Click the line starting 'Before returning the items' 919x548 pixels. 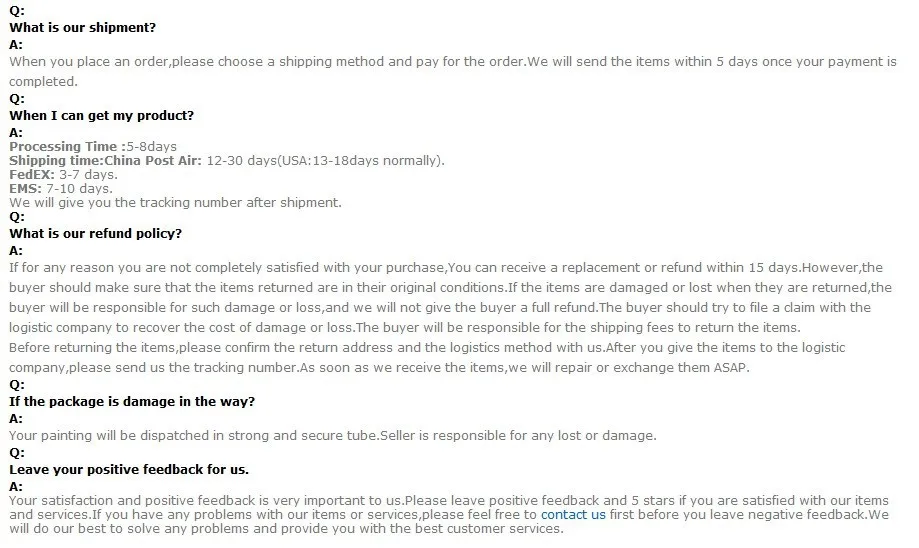tap(427, 348)
